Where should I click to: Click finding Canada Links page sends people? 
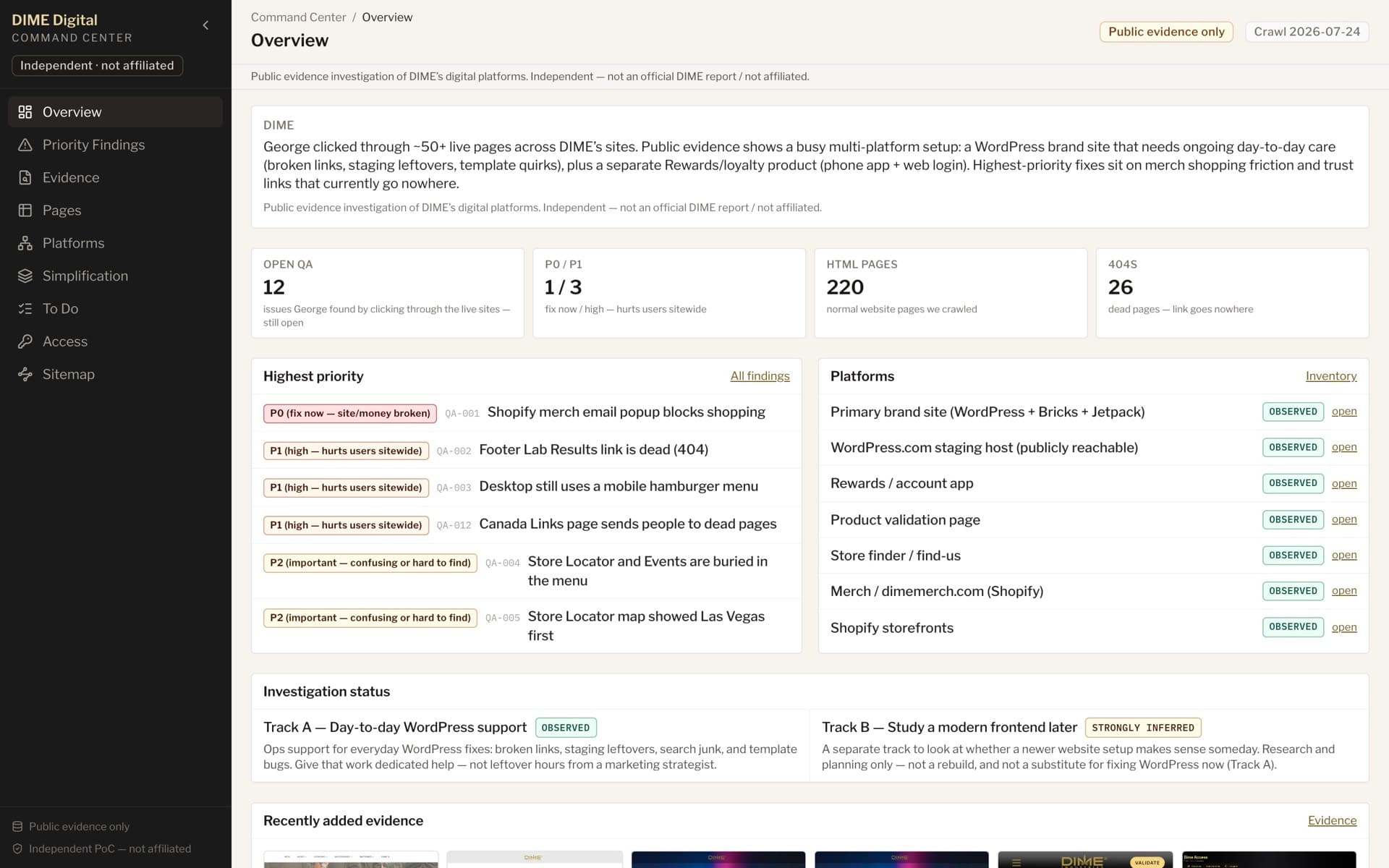[x=627, y=524]
